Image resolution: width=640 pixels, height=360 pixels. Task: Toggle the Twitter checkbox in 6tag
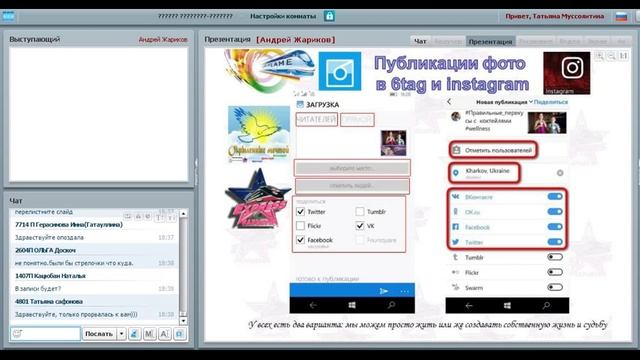pos(300,211)
